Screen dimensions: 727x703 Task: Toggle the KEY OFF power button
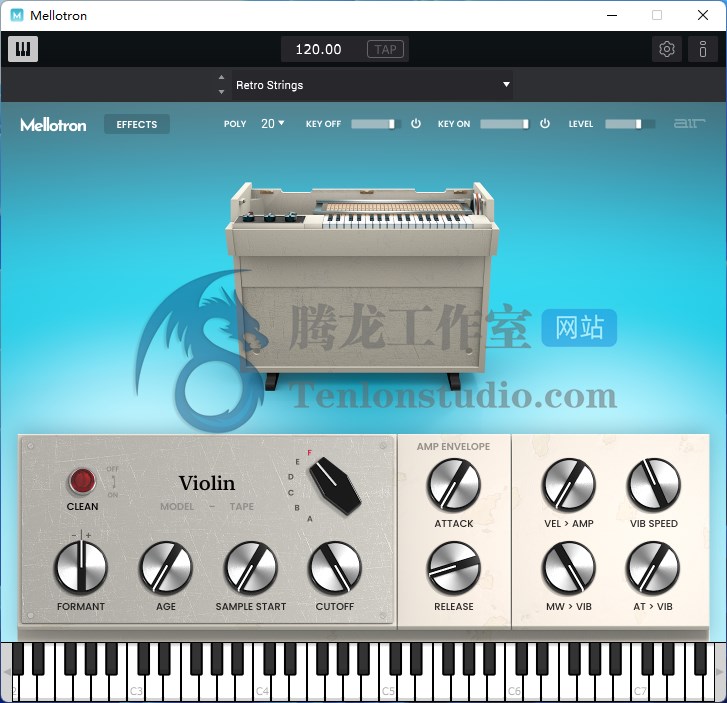pyautogui.click(x=416, y=124)
